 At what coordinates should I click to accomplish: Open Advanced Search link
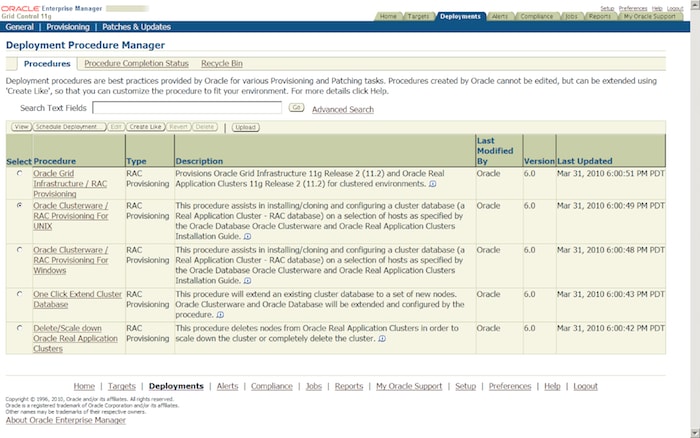click(343, 109)
